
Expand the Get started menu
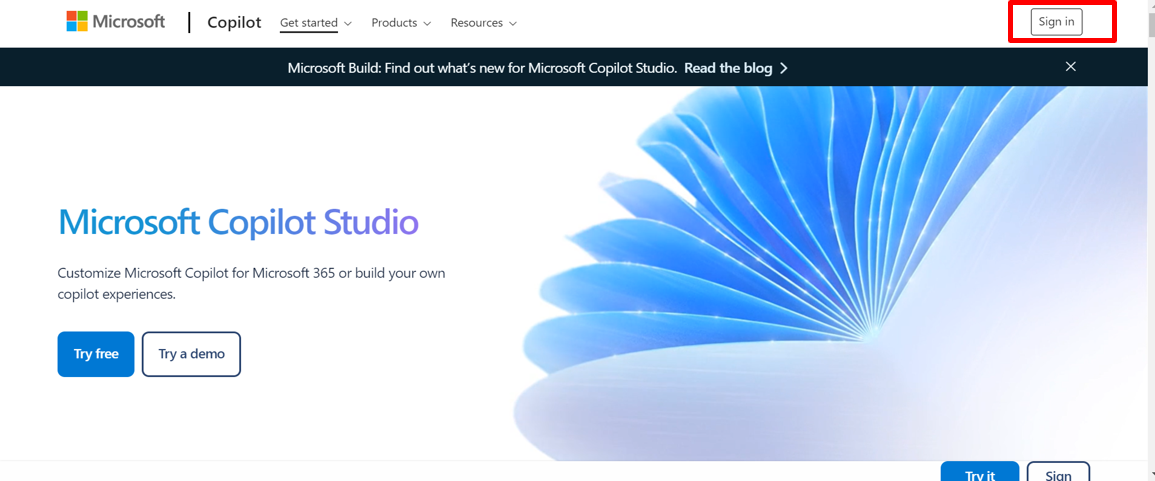(x=316, y=23)
